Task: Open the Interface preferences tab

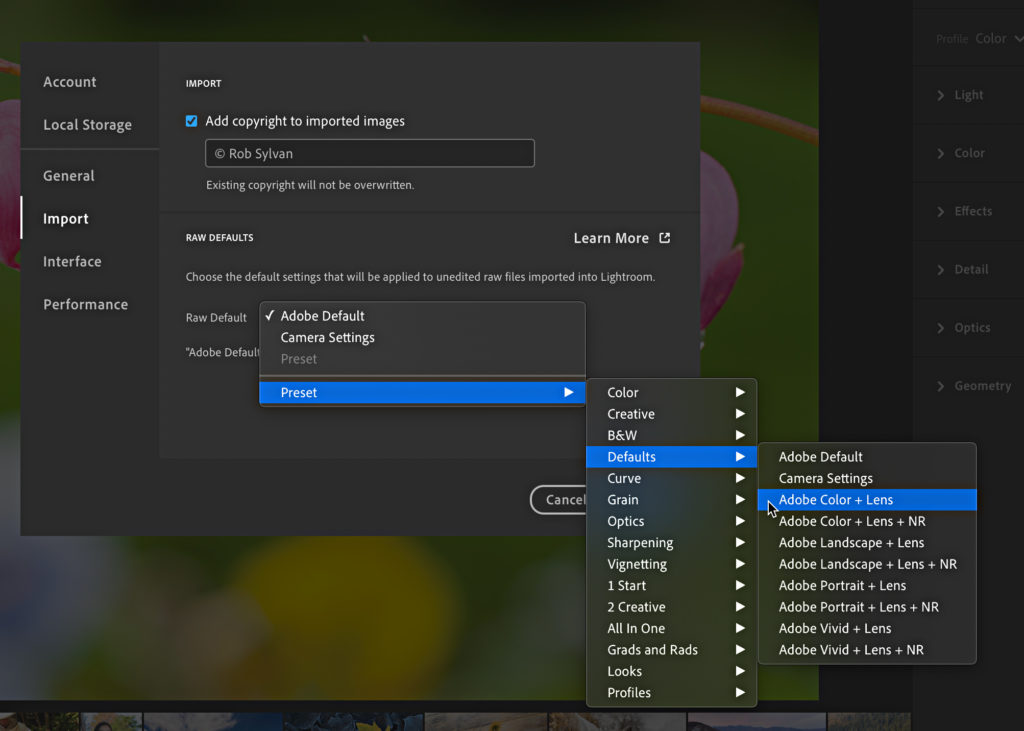Action: pos(72,261)
